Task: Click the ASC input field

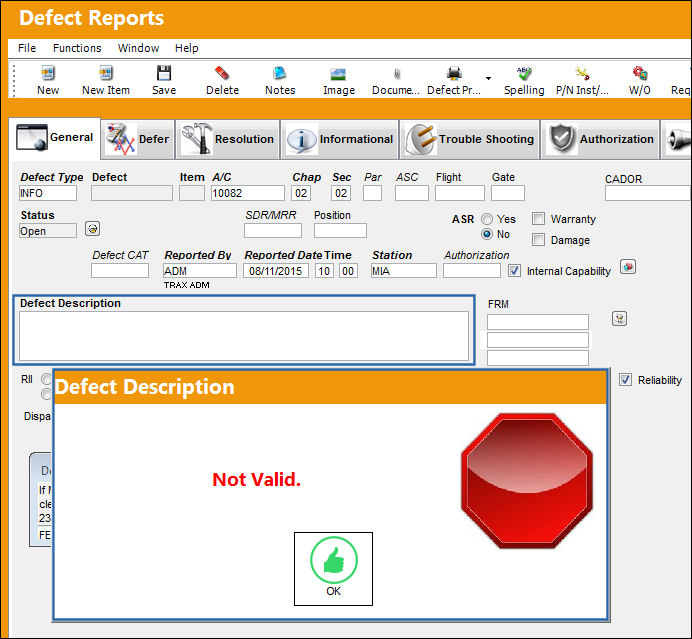Action: tap(412, 193)
